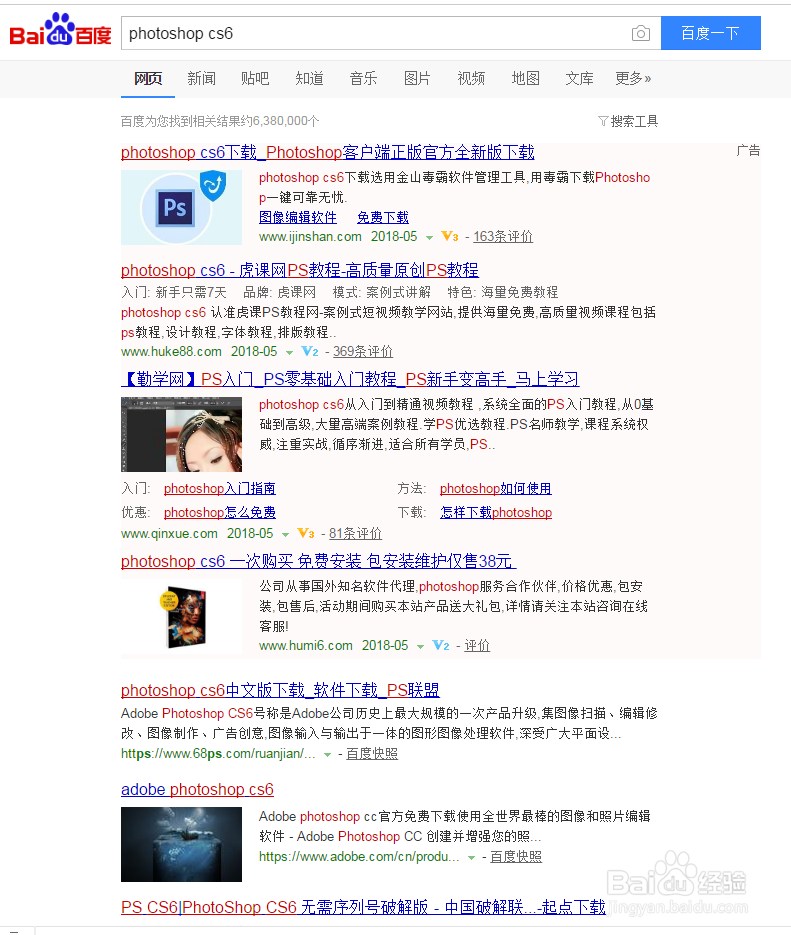The height and width of the screenshot is (935, 791).
Task: Click the https://www.adobe.com/cn/produ URL text
Action: point(359,857)
